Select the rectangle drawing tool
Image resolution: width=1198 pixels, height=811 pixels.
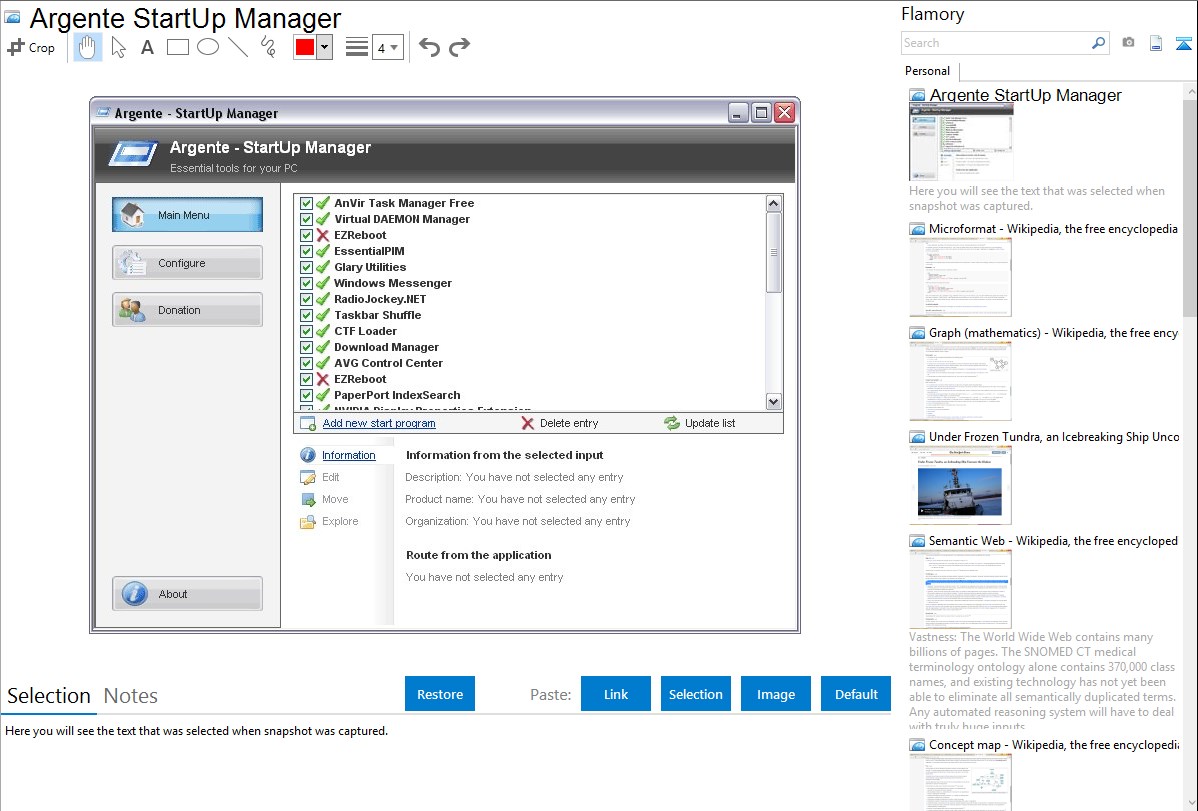click(178, 47)
